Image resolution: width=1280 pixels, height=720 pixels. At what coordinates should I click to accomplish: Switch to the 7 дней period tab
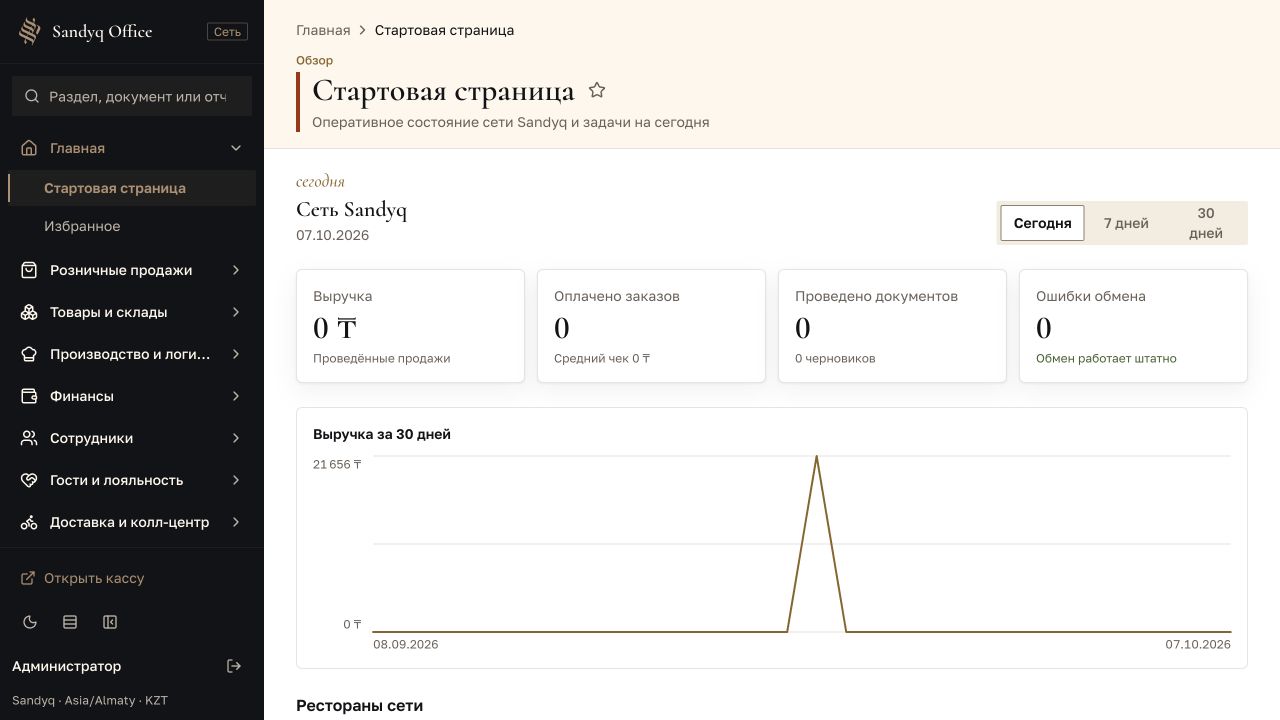pyautogui.click(x=1126, y=223)
